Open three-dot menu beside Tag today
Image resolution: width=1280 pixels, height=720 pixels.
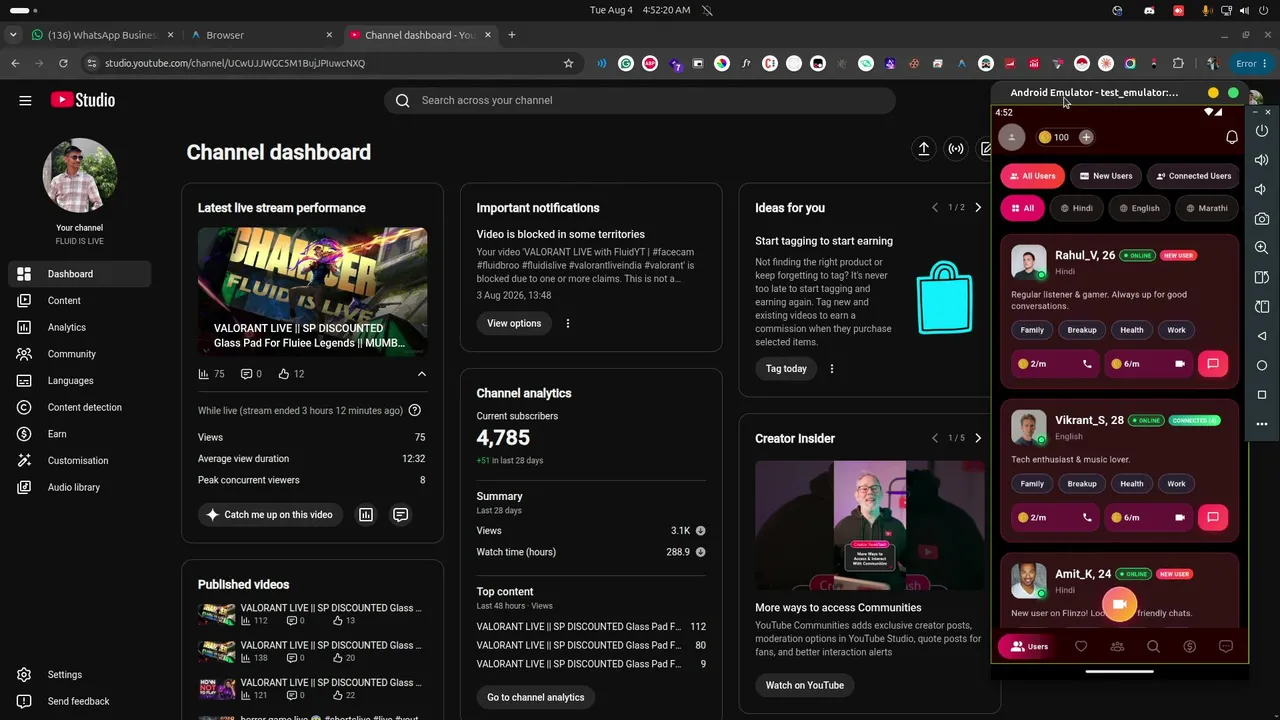click(831, 369)
